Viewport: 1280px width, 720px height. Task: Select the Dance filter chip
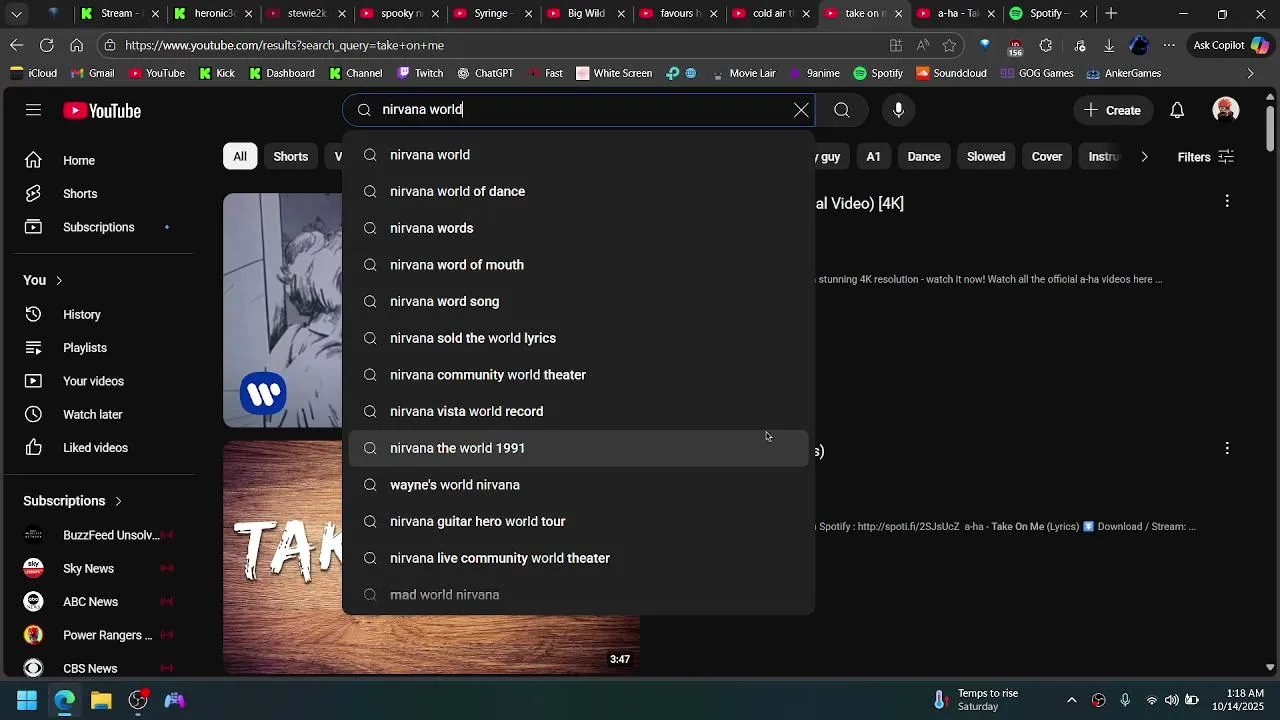point(924,157)
